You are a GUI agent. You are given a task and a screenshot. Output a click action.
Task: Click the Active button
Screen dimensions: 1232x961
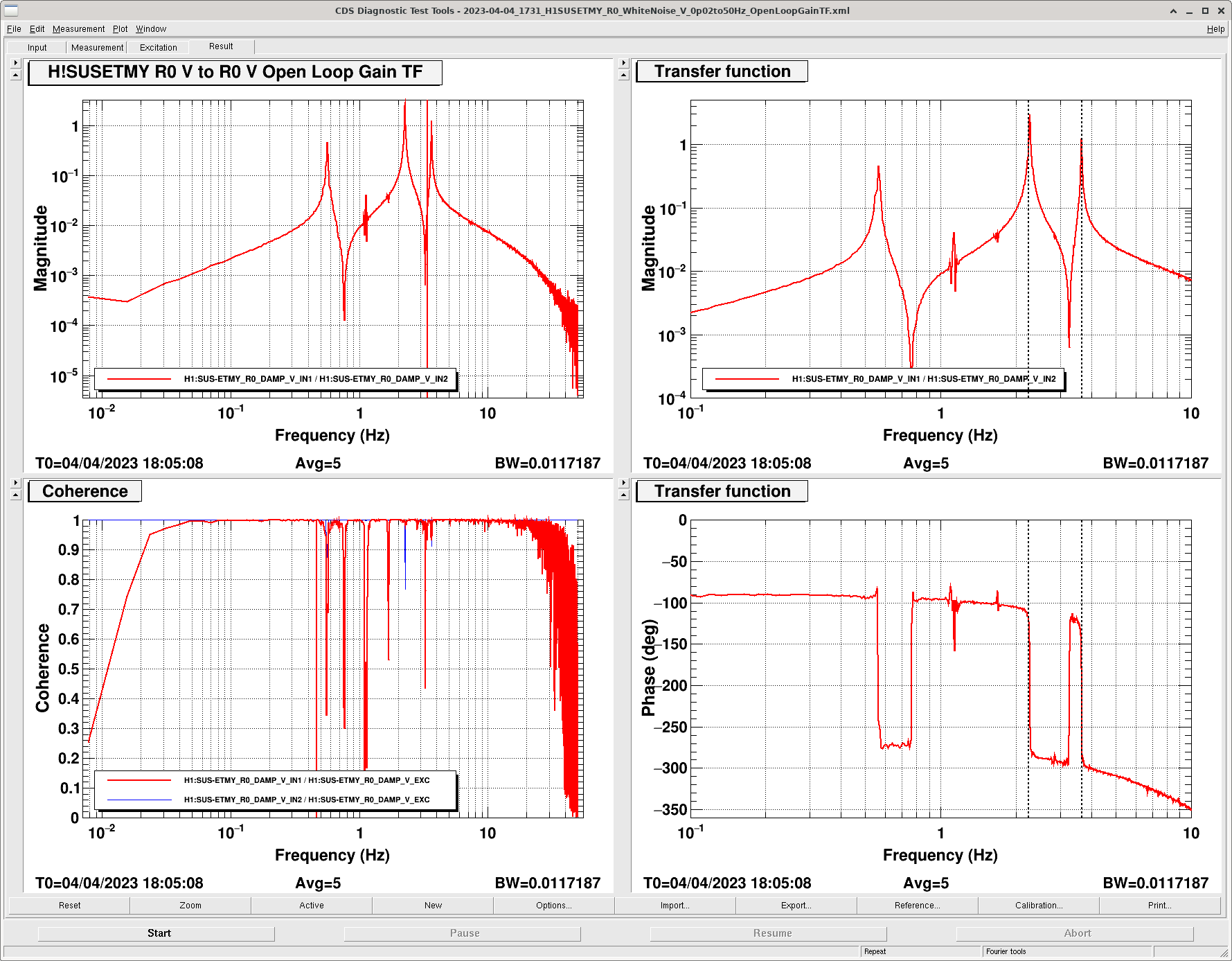point(312,905)
